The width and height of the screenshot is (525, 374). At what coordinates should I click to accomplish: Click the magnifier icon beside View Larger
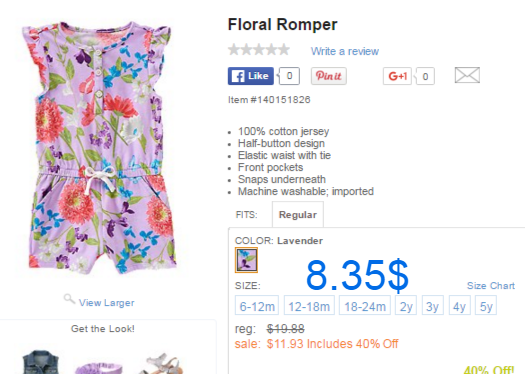tap(69, 299)
